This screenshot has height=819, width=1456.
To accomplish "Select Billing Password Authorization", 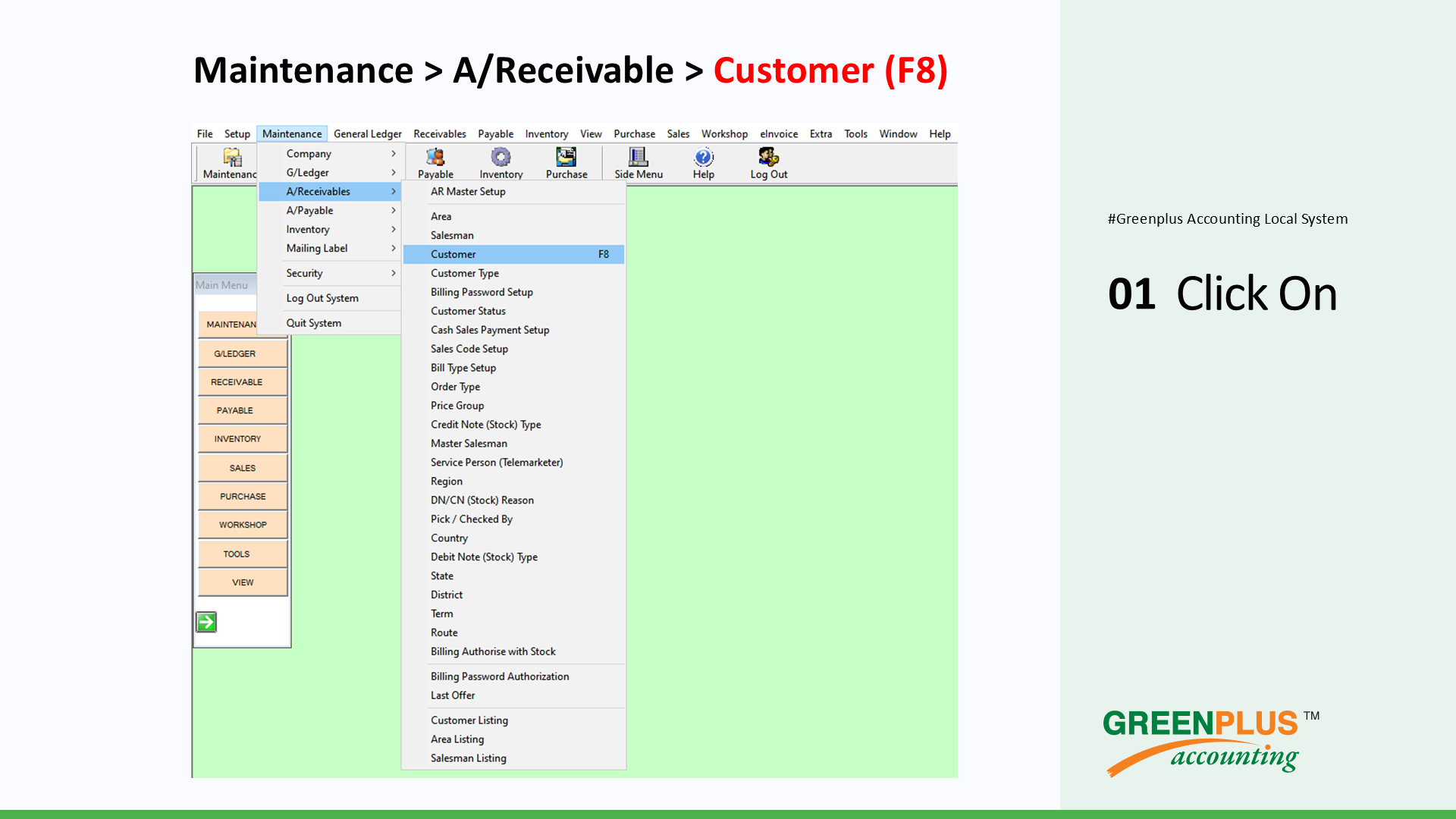I will pos(514,676).
